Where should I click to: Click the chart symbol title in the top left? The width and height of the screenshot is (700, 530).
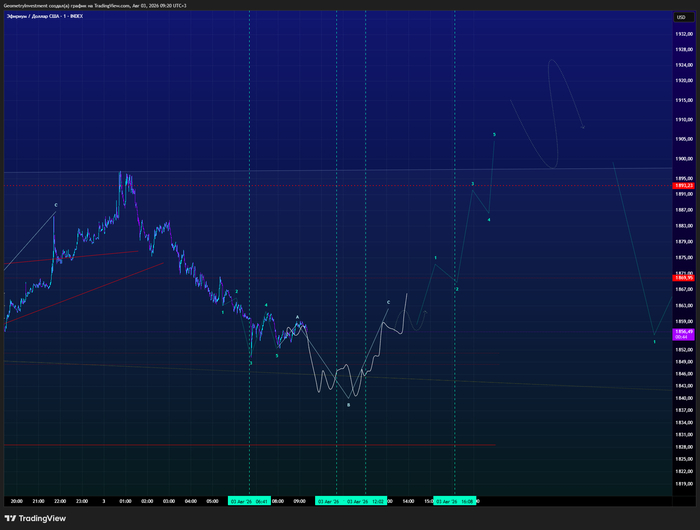[45, 16]
